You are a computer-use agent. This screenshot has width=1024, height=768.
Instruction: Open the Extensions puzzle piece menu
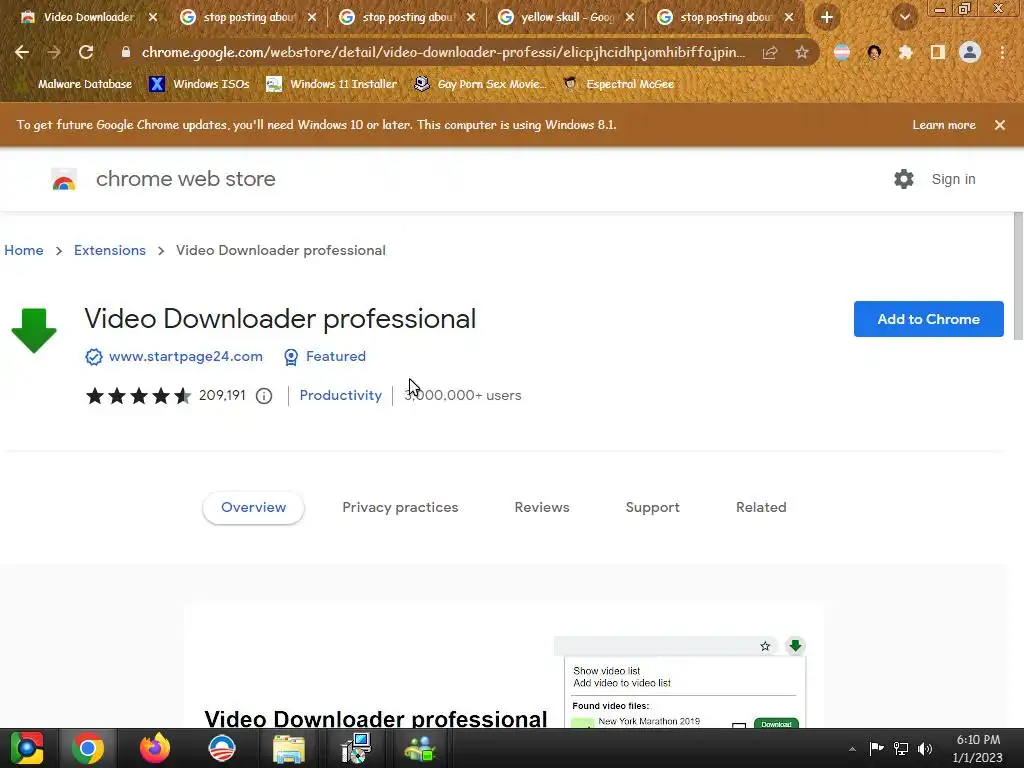click(x=905, y=52)
